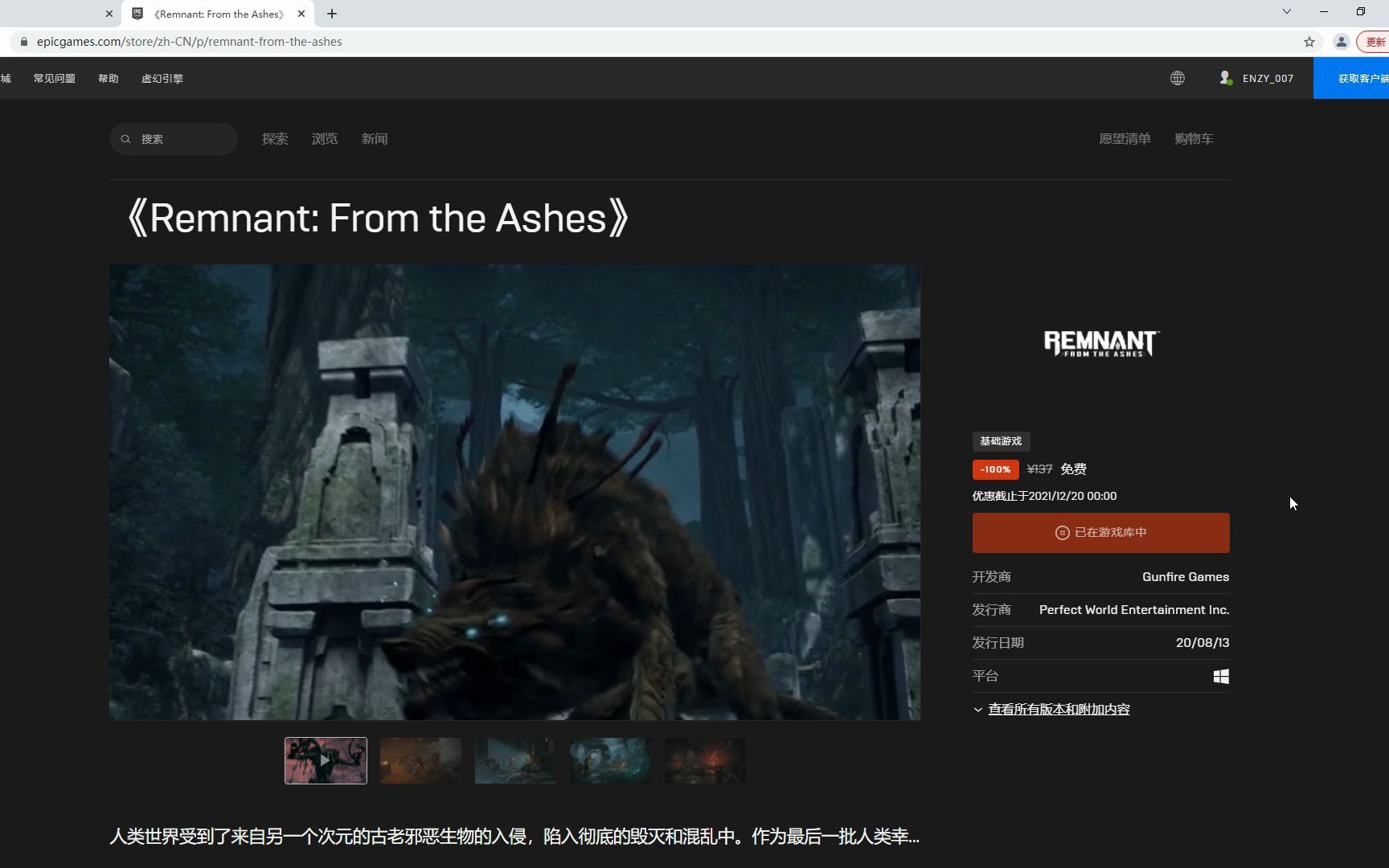Image resolution: width=1389 pixels, height=868 pixels.
Task: Click the main game trailer video
Action: [514, 492]
